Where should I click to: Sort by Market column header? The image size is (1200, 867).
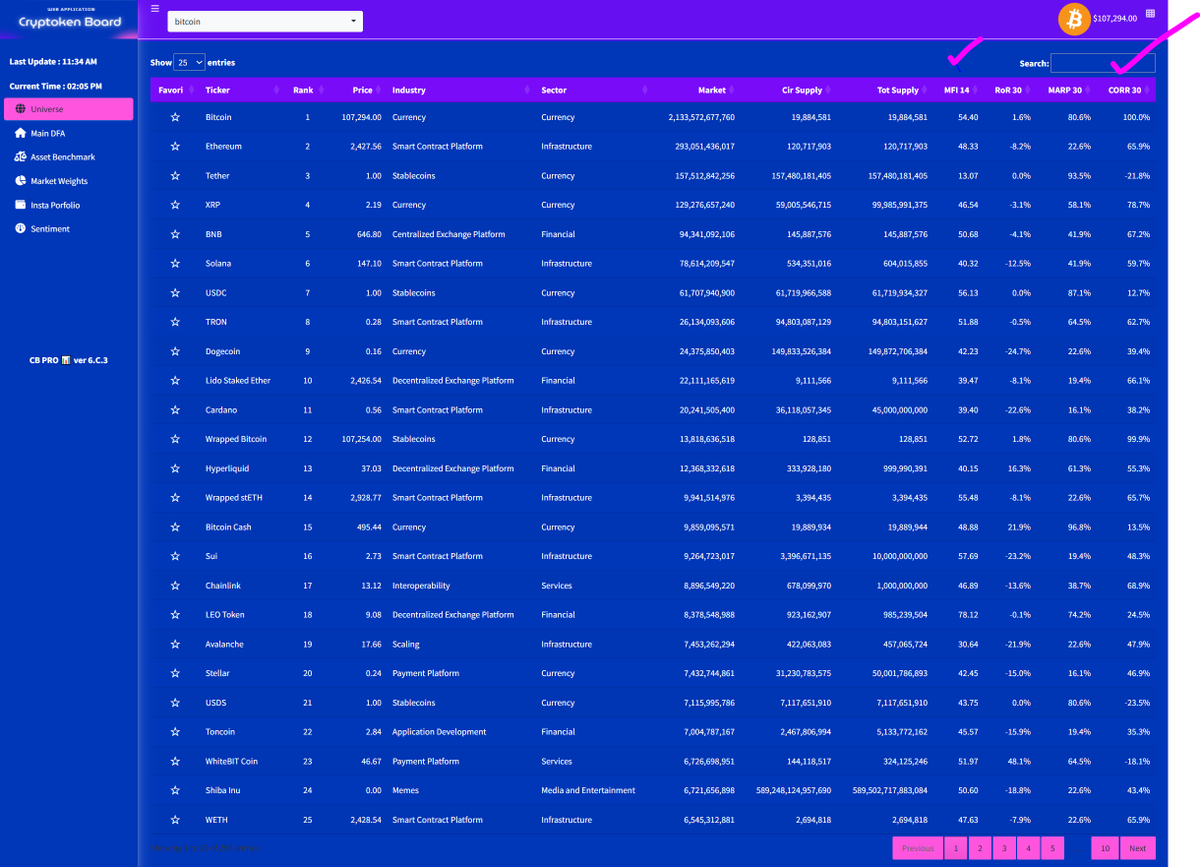point(697,90)
